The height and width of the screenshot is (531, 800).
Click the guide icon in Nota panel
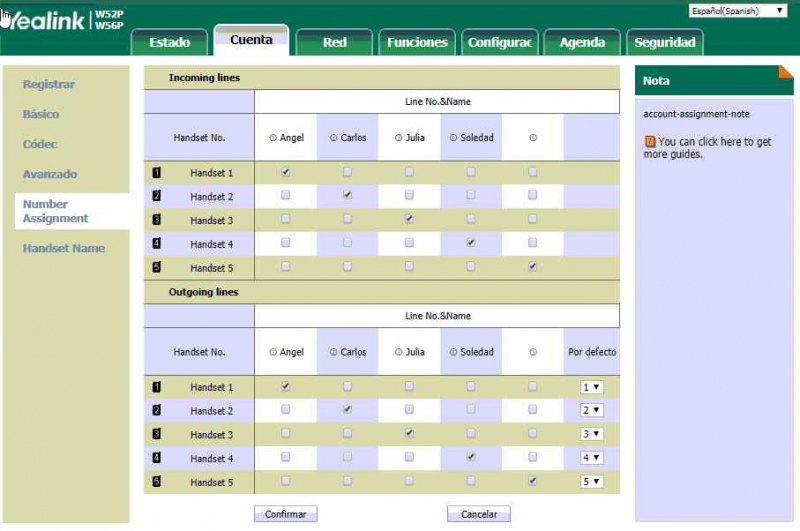tap(649, 142)
